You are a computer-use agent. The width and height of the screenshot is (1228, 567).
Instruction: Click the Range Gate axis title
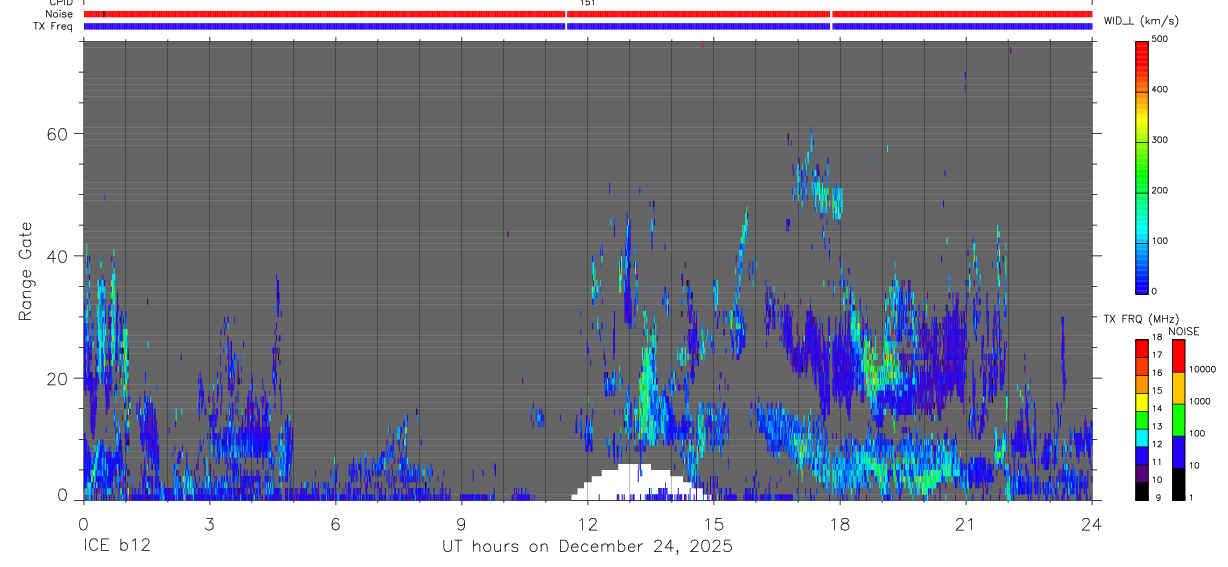tap(27, 271)
